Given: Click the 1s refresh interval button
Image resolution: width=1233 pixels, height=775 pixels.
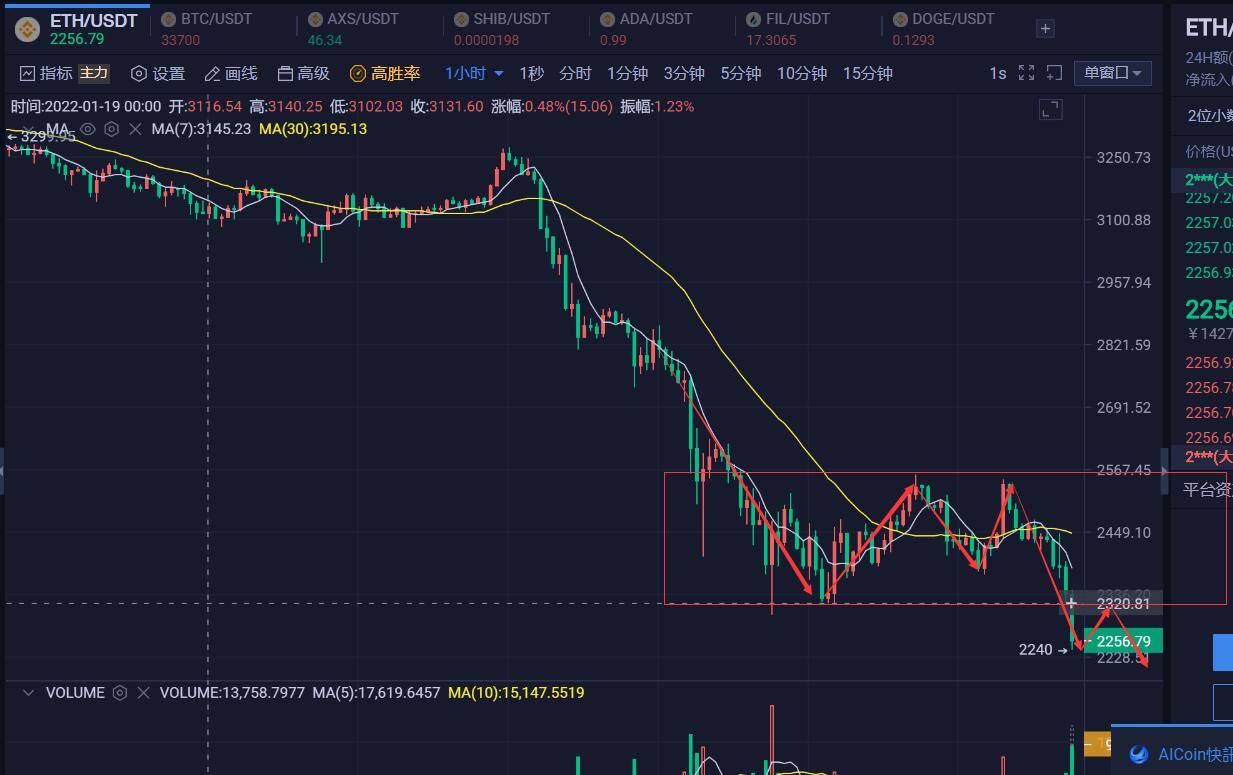Looking at the screenshot, I should [997, 73].
